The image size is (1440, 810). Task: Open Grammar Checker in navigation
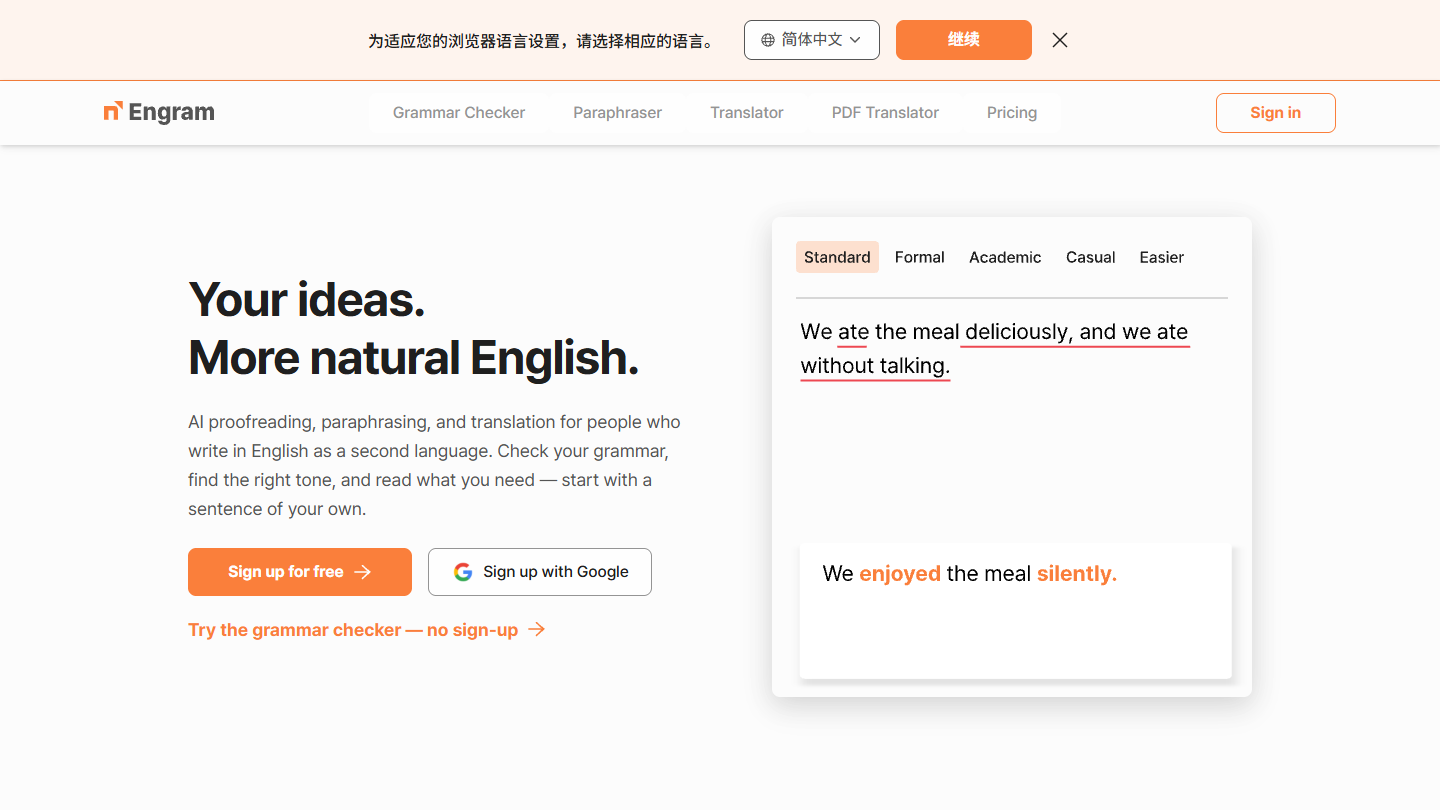coord(459,113)
